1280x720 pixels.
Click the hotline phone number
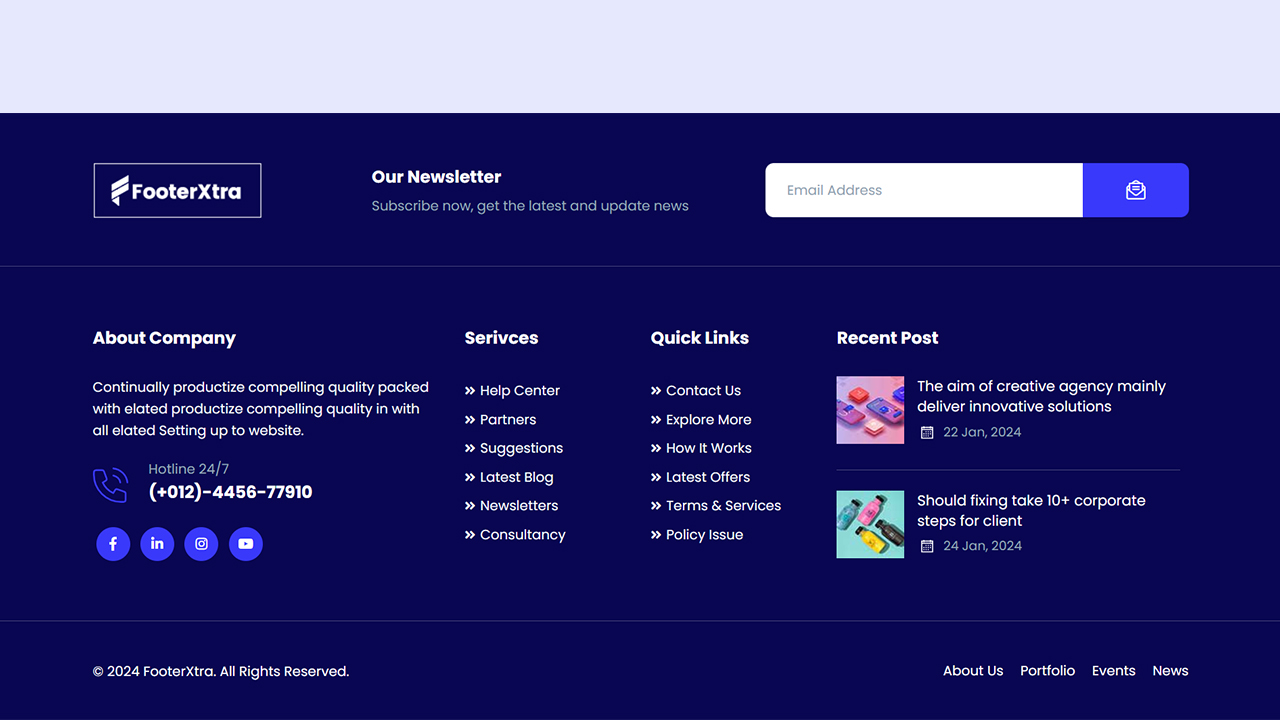(231, 492)
